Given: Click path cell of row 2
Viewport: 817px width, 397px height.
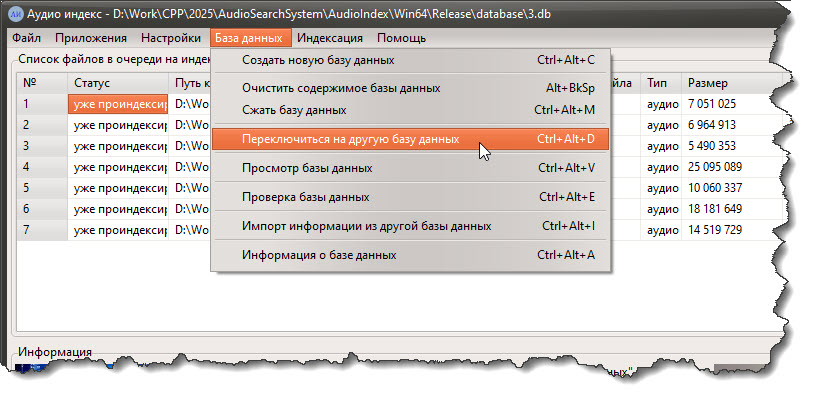Looking at the screenshot, I should [x=191, y=125].
